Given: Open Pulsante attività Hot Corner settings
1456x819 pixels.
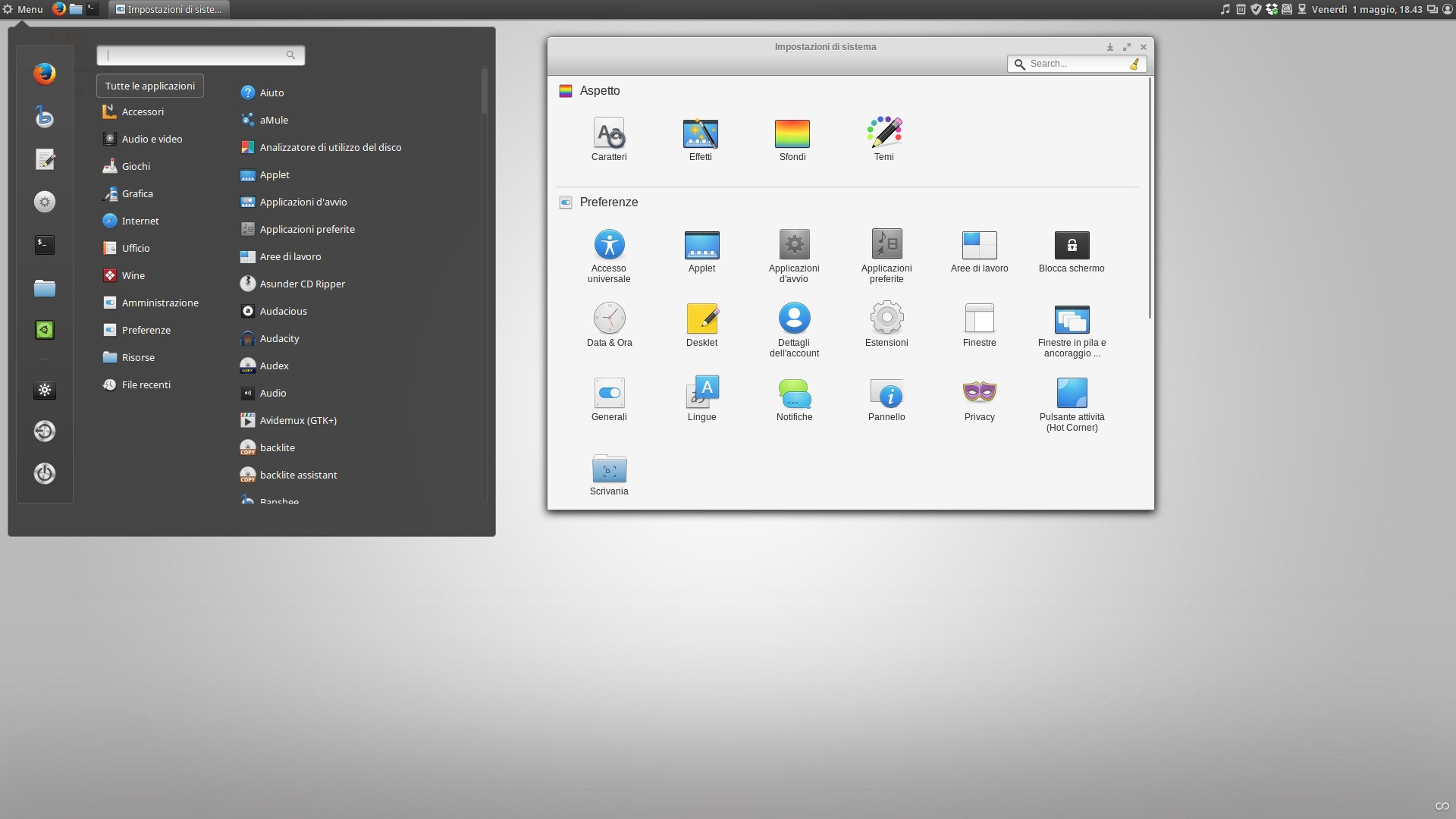Looking at the screenshot, I should (x=1072, y=404).
